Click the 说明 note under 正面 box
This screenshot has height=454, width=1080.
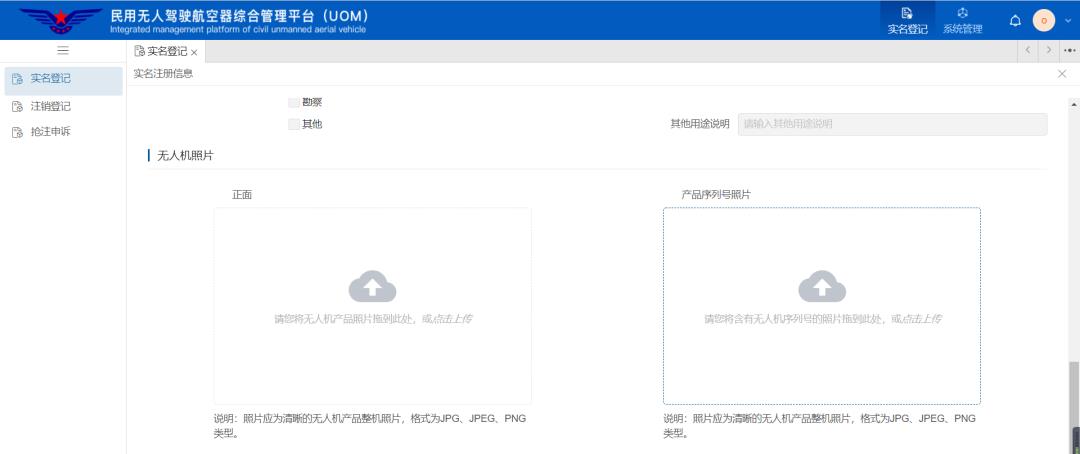(x=370, y=426)
